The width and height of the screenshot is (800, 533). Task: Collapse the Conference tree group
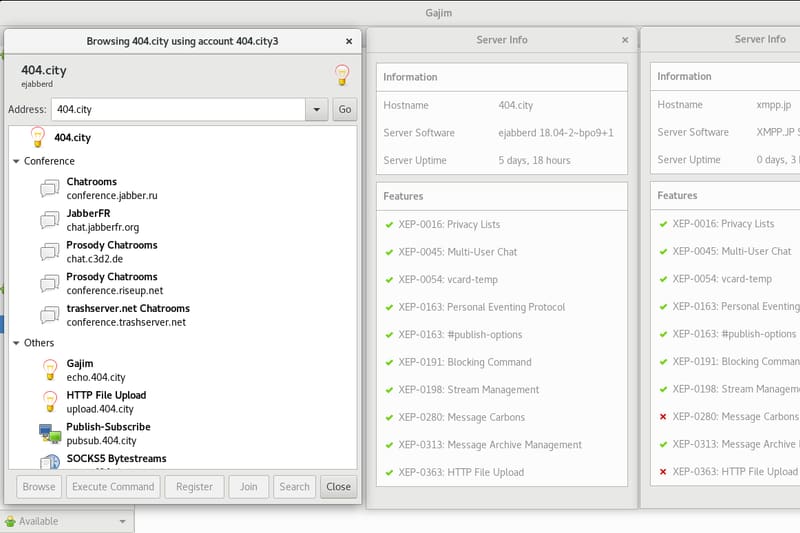pos(16,161)
